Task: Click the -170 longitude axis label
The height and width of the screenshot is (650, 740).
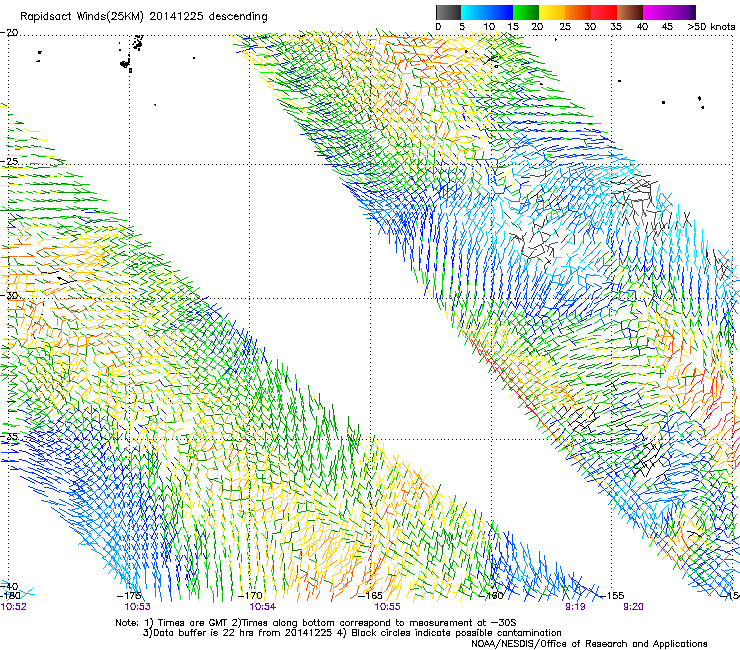Action: point(250,596)
